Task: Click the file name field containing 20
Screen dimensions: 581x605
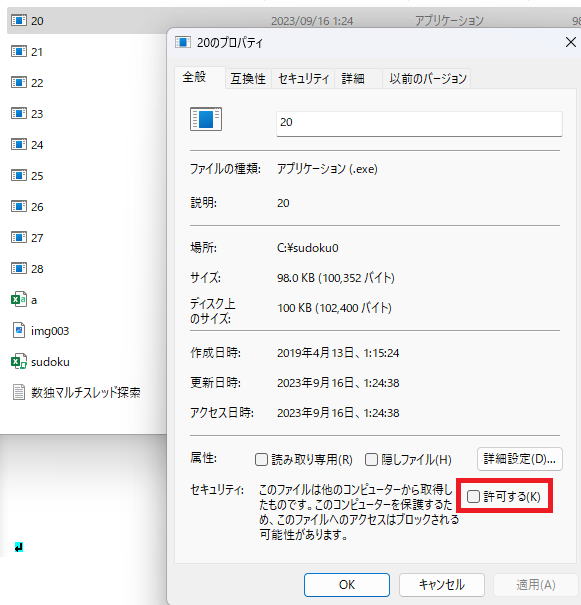Action: [419, 123]
